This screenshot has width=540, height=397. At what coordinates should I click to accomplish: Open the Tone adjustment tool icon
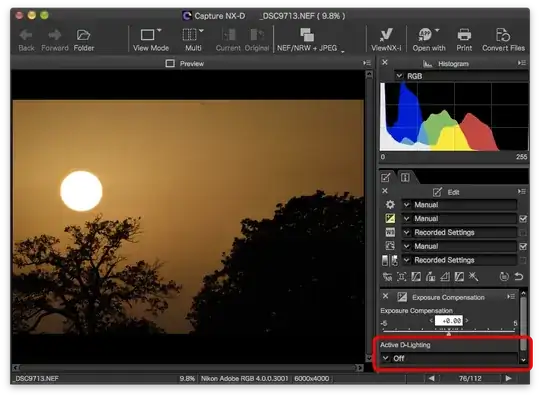[390, 246]
